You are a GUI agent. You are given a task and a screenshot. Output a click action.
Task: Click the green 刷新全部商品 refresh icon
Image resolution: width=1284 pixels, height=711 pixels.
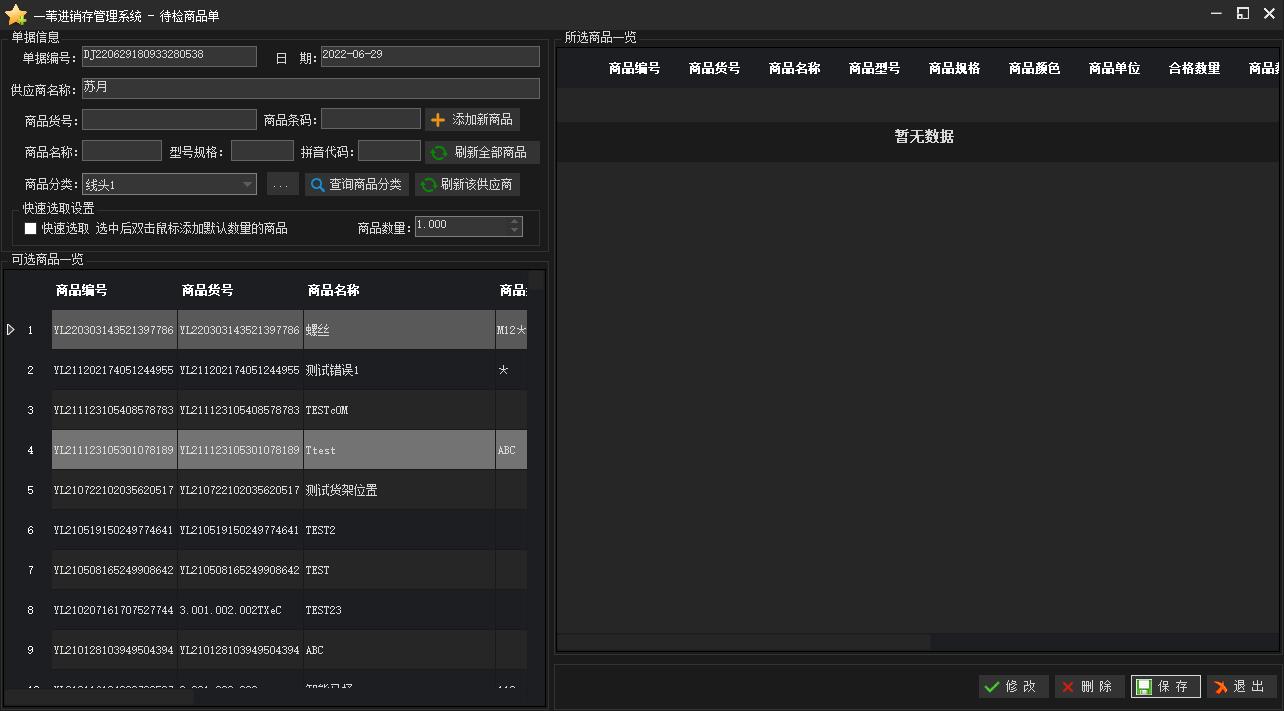(439, 153)
